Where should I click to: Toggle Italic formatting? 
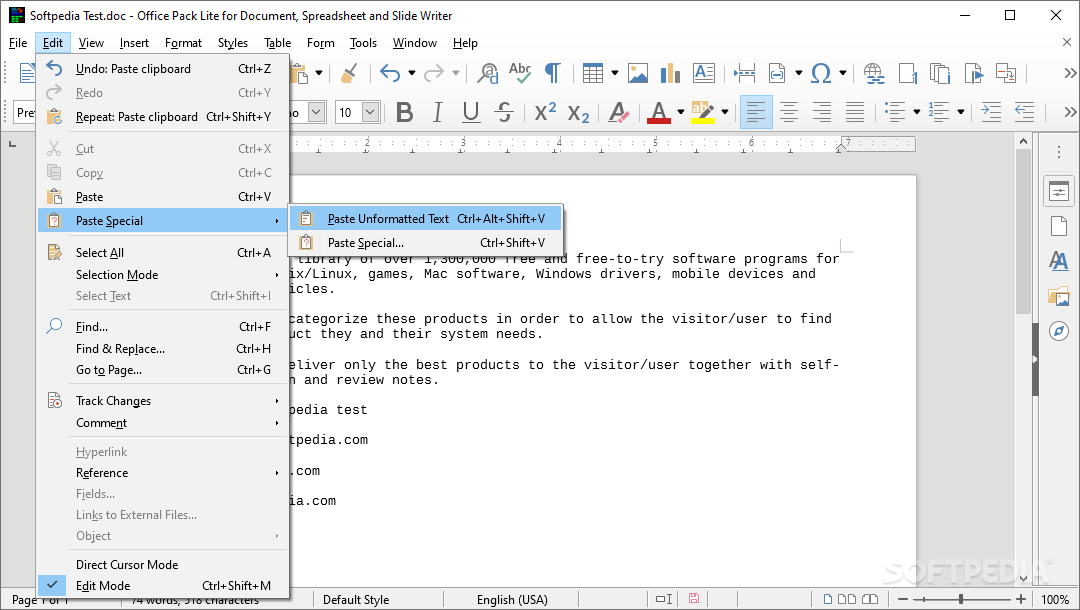437,112
